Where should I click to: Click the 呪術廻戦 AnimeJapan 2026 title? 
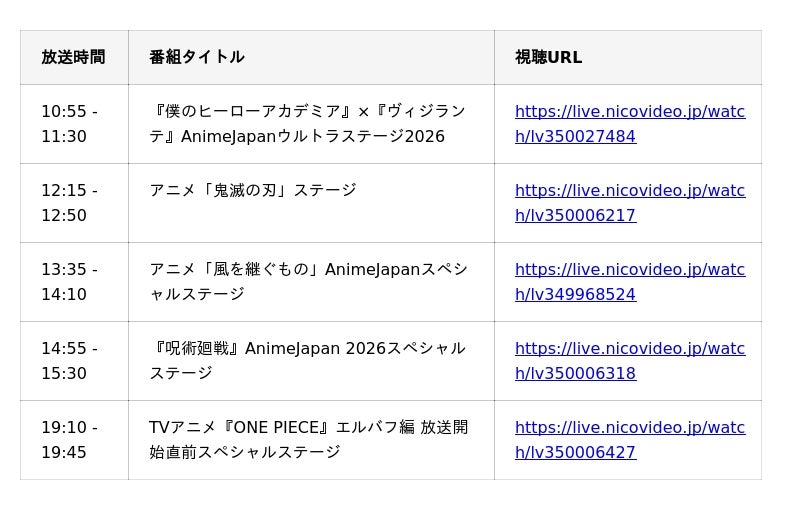pyautogui.click(x=307, y=361)
